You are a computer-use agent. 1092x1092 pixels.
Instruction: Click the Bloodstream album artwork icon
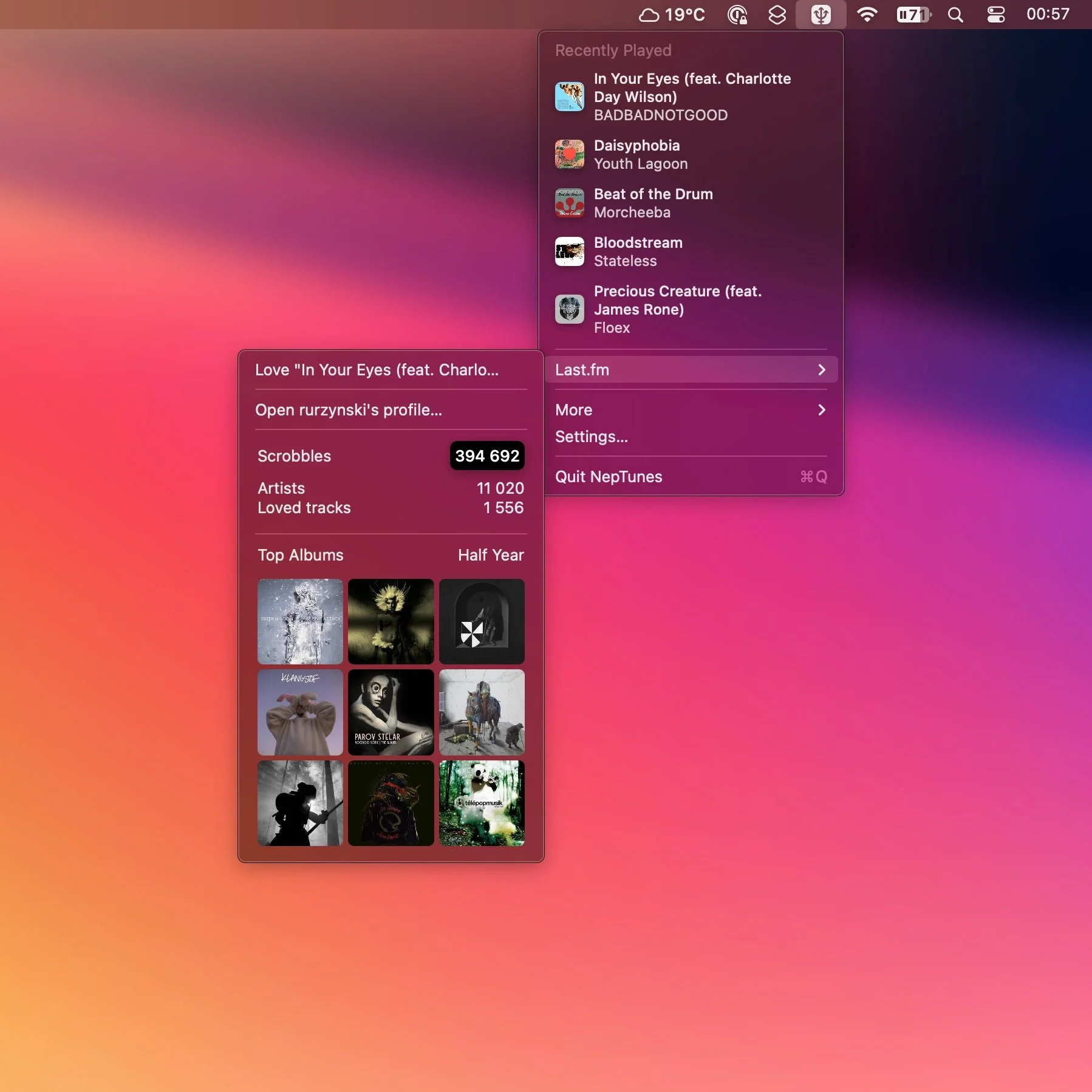(570, 251)
